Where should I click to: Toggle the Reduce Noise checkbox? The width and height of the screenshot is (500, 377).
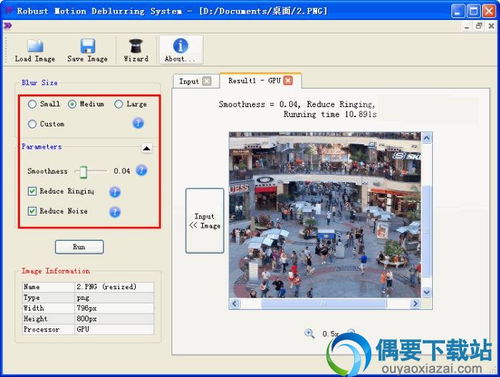click(32, 211)
